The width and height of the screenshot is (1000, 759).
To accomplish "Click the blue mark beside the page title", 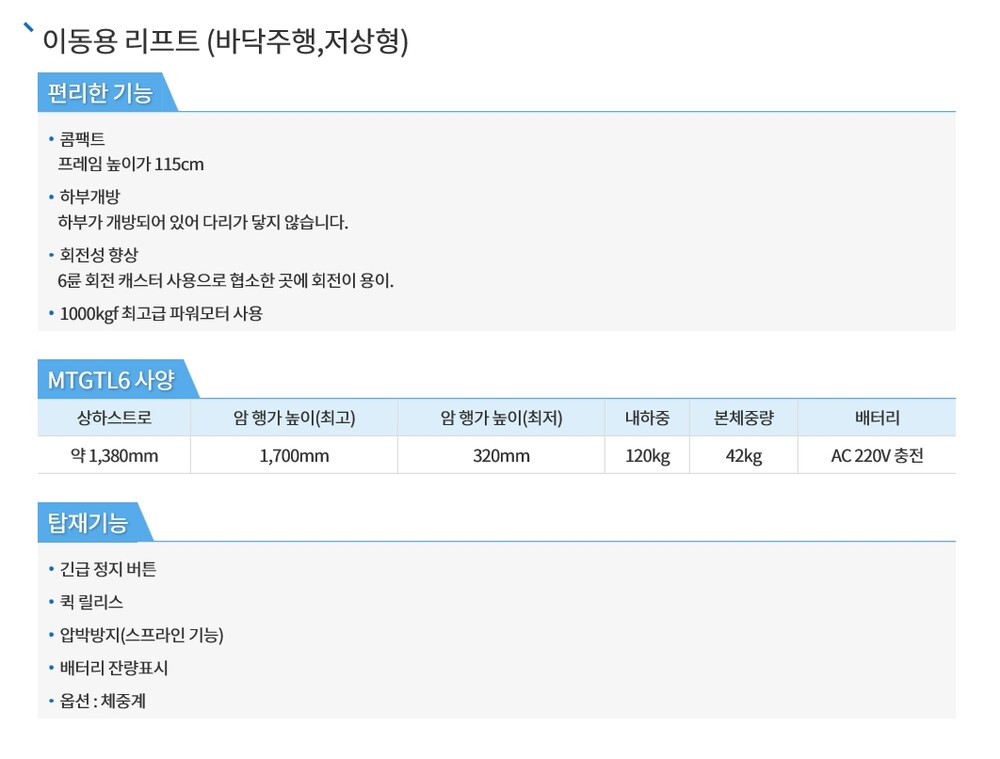I will 29,28.
